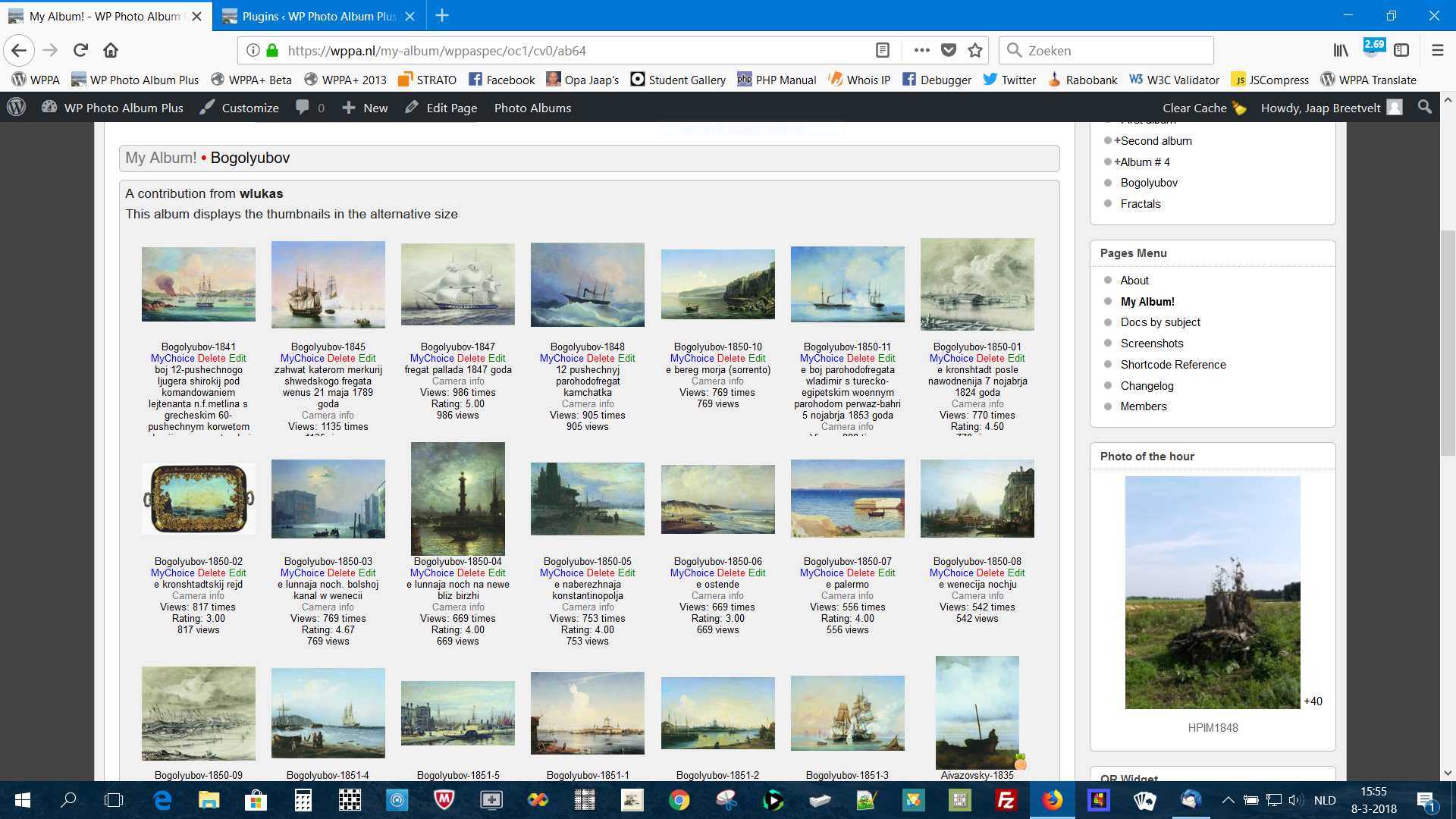Click the WordPress logo in admin bar
This screenshot has width=1456, height=819.
[16, 108]
